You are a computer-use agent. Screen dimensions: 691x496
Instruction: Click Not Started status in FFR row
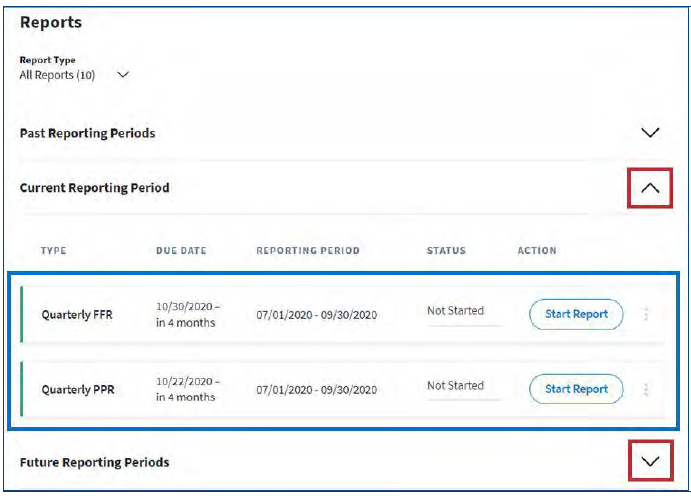click(x=455, y=311)
